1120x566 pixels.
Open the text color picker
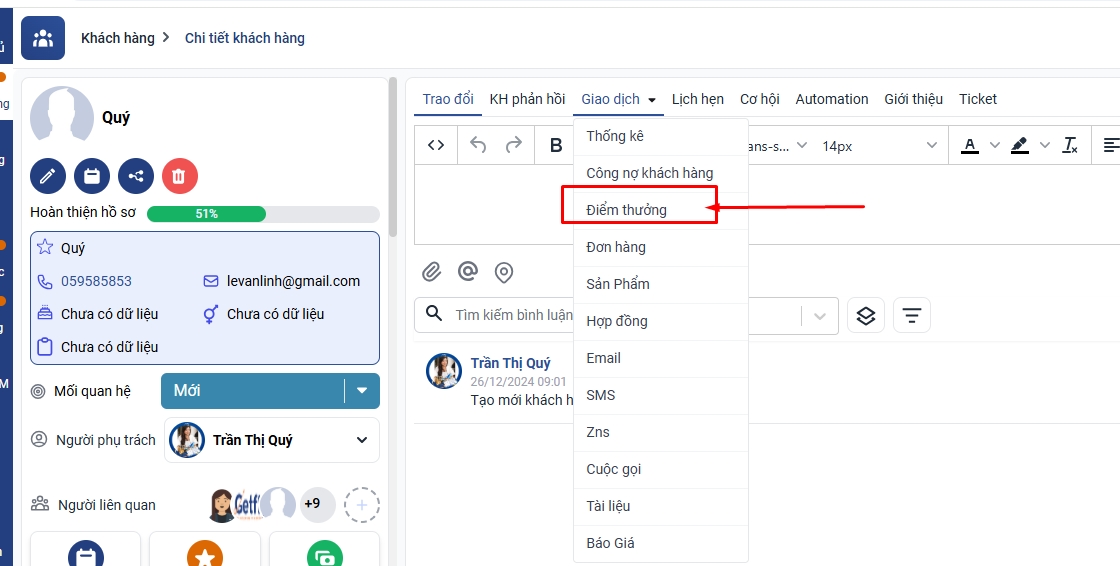pos(970,146)
